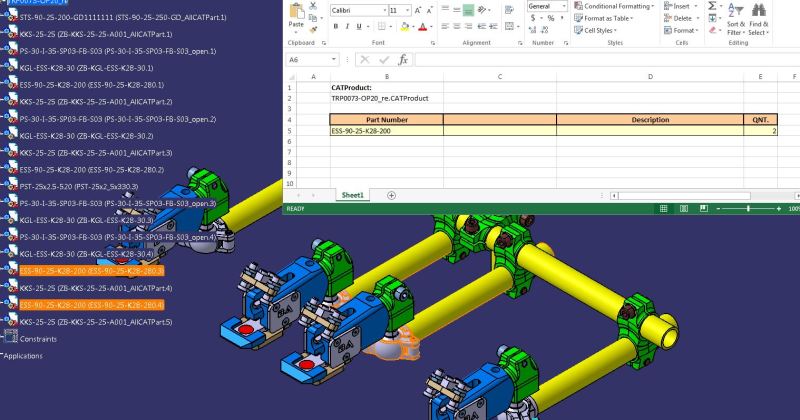Viewport: 800px width, 420px height.
Task: Click the text Orientation icon
Action: click(482, 10)
